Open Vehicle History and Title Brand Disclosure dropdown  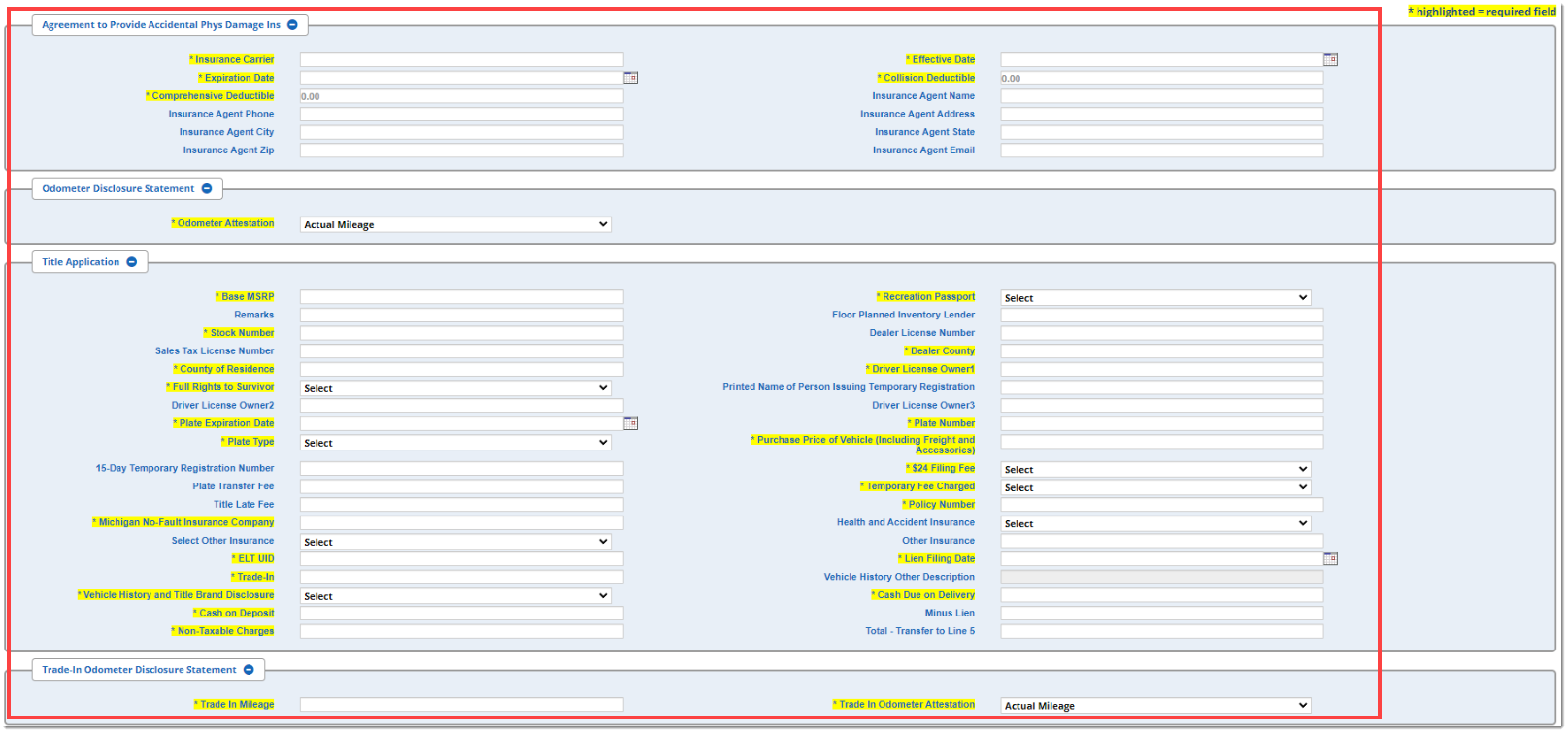click(x=455, y=596)
